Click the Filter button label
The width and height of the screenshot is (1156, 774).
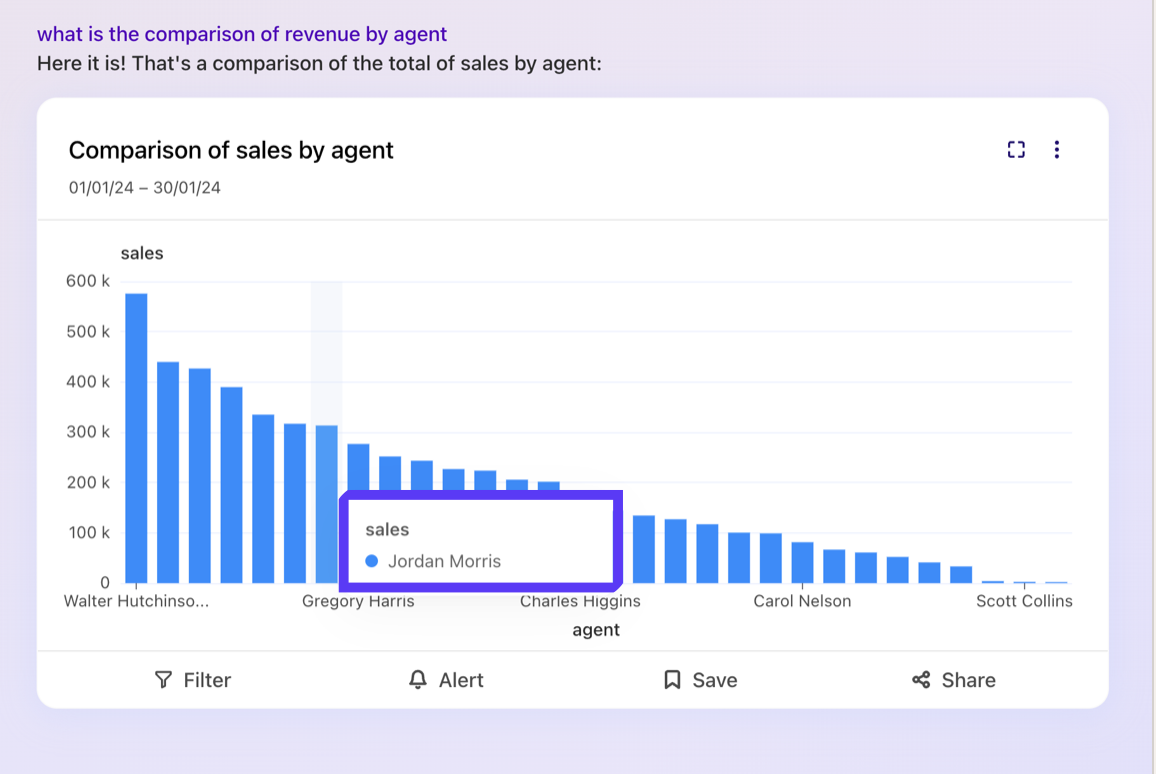208,680
